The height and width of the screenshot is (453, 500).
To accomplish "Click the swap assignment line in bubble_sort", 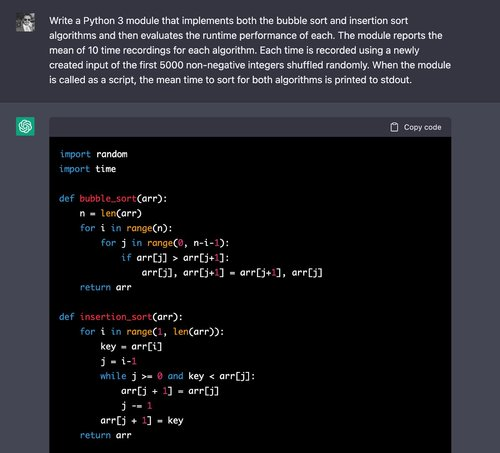I will point(232,273).
